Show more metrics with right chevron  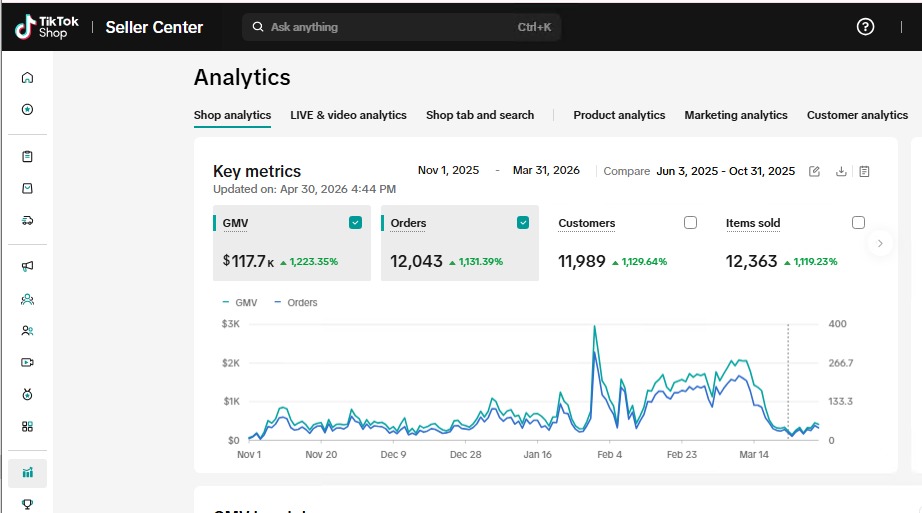[880, 243]
